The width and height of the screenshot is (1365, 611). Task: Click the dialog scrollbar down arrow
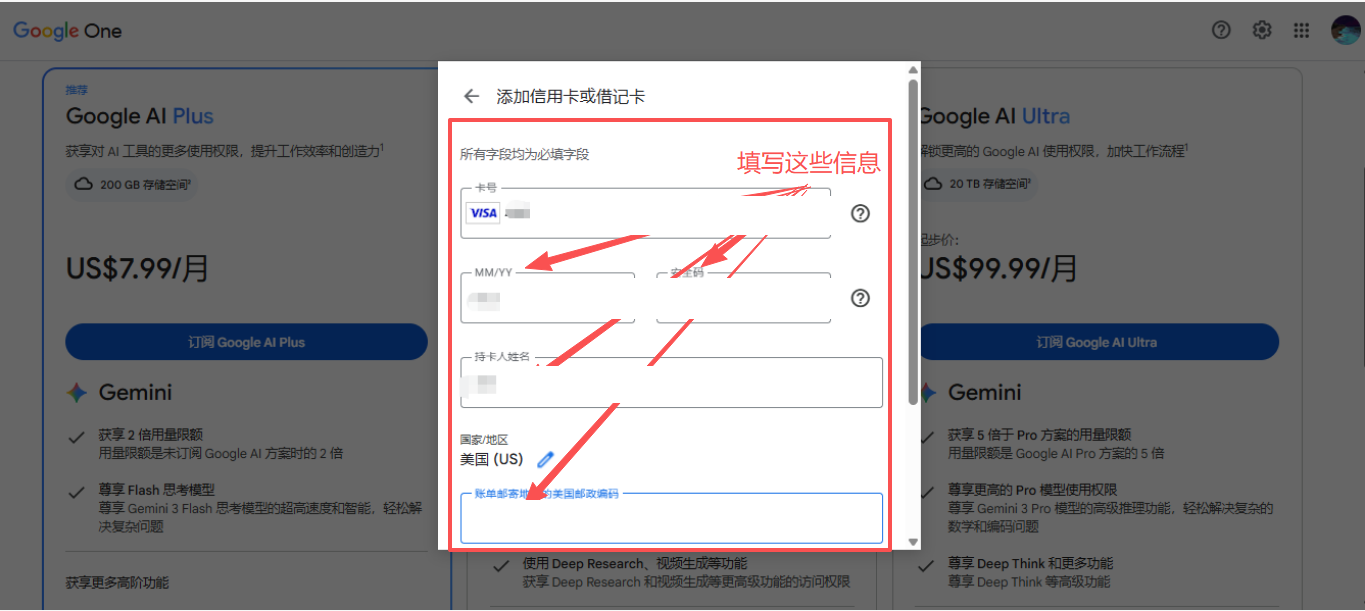[x=913, y=541]
